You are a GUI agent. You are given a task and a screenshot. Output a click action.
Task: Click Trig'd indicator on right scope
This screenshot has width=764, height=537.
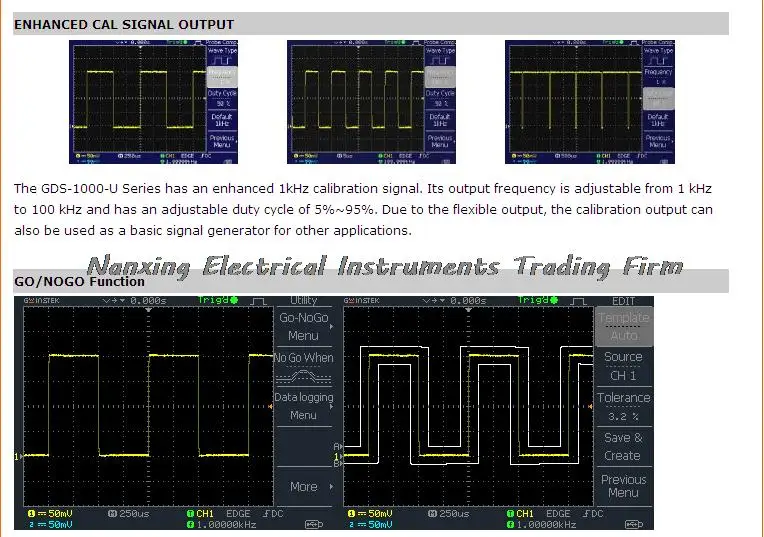[538, 300]
